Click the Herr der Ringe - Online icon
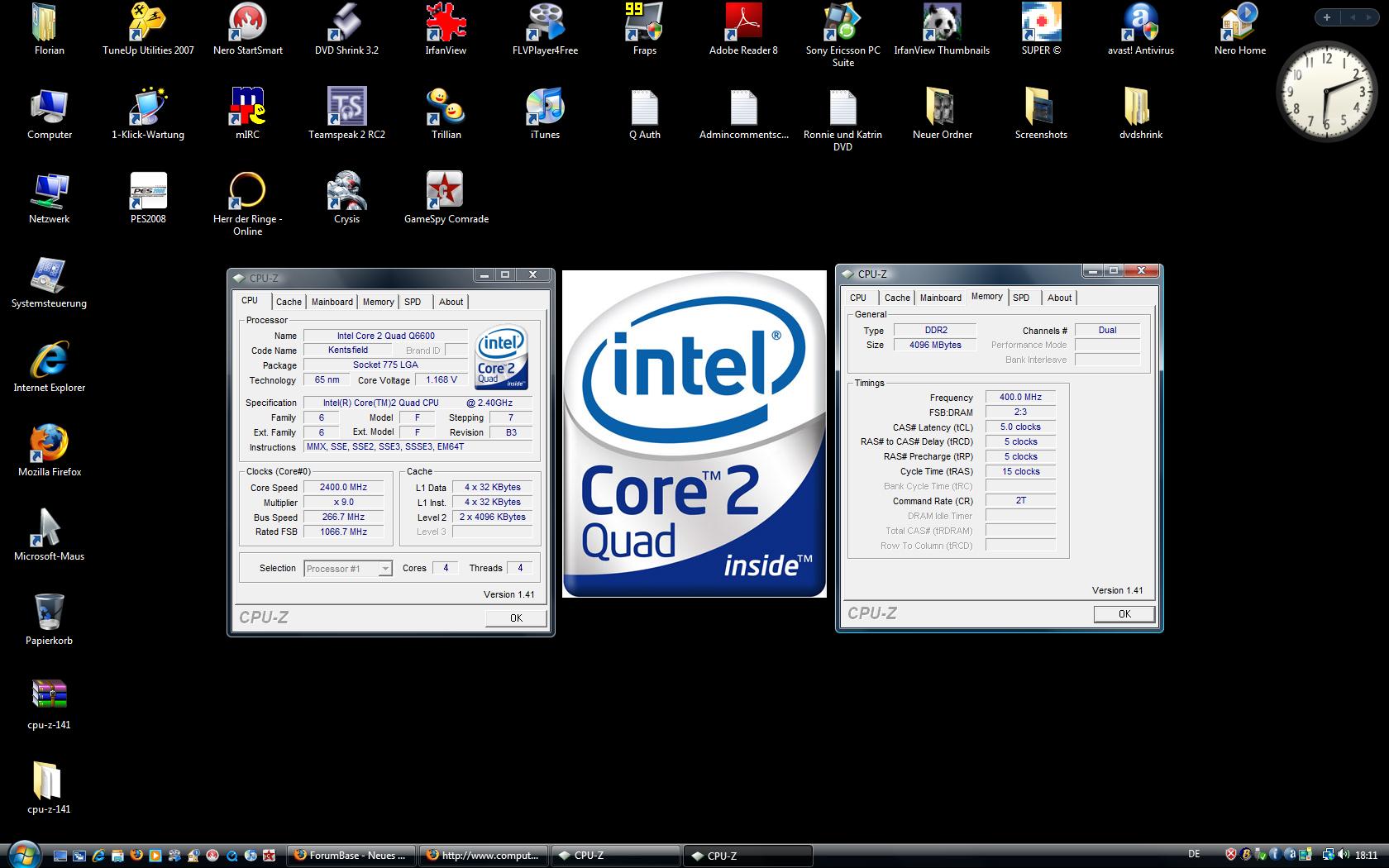 (247, 203)
